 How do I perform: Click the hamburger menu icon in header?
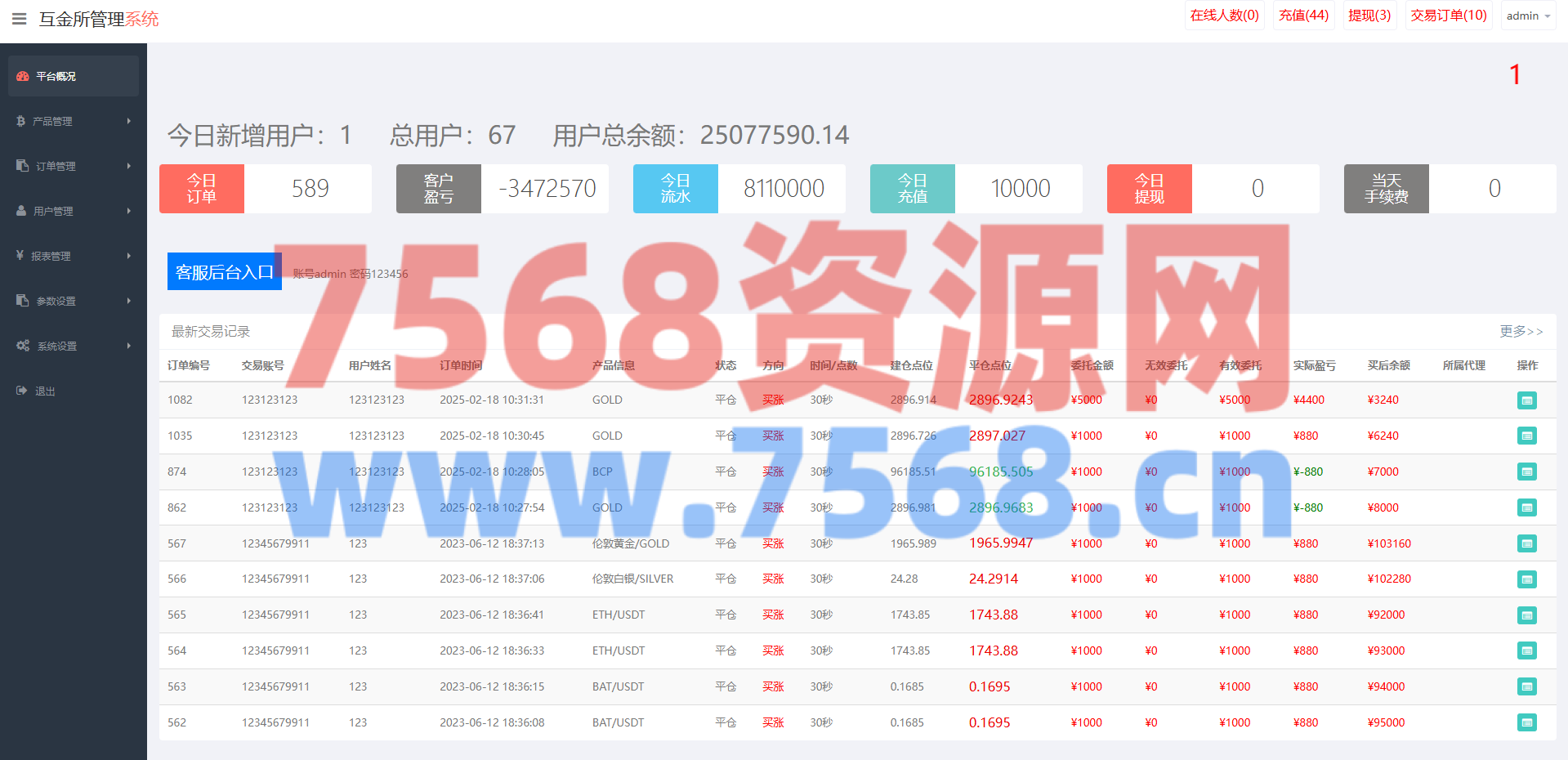(x=20, y=19)
